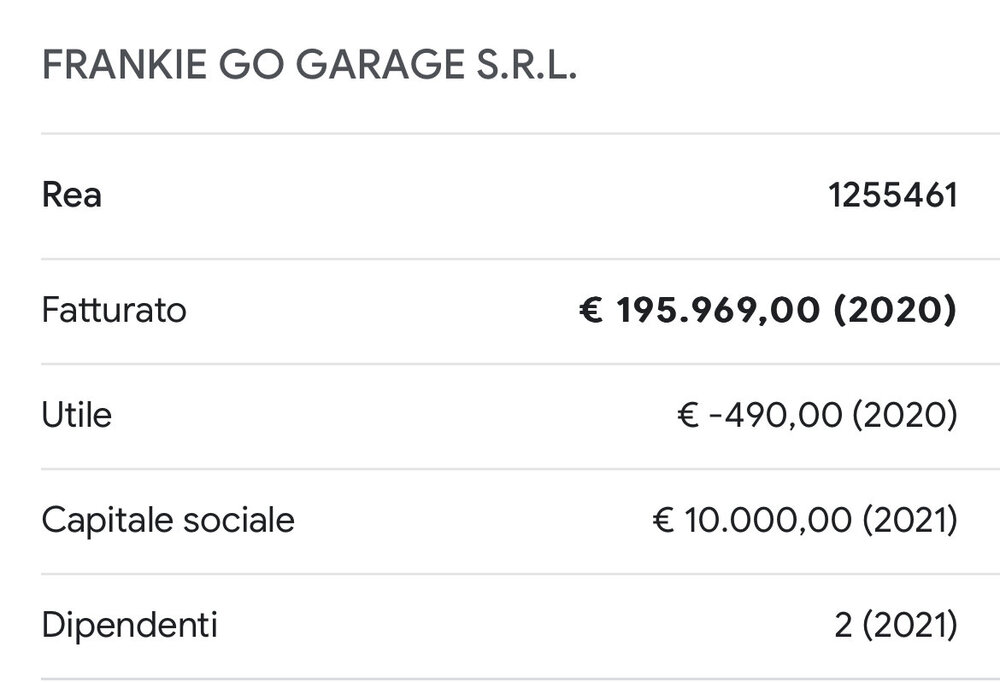Screen dimensions: 1000x682
Task: Click the € -490,00 (2020) profit value
Action: tap(817, 416)
